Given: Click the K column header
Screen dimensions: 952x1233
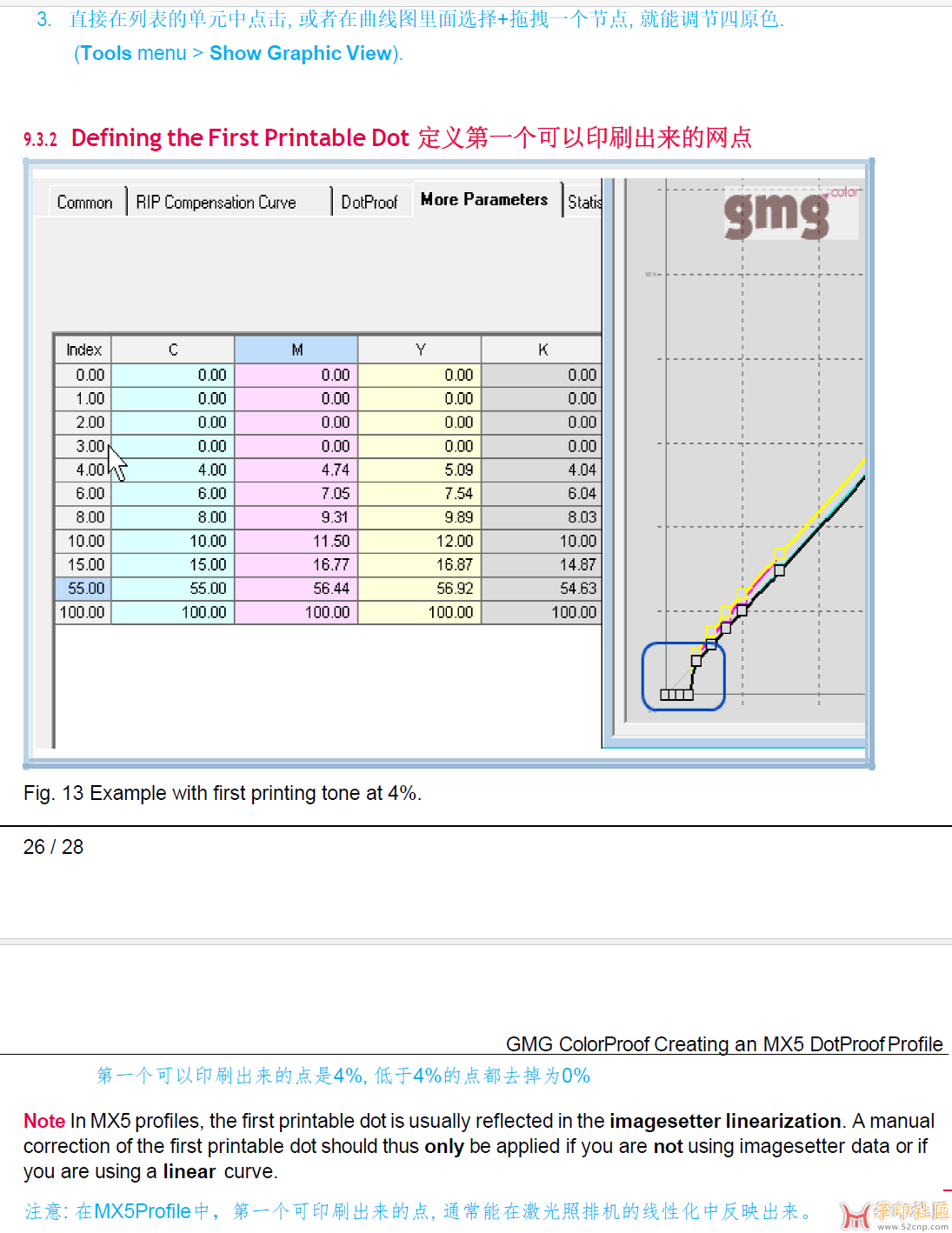Looking at the screenshot, I should (x=543, y=350).
